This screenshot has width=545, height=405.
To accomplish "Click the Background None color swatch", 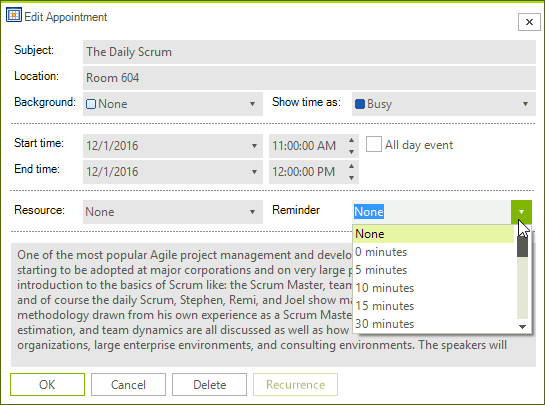I will (x=91, y=104).
